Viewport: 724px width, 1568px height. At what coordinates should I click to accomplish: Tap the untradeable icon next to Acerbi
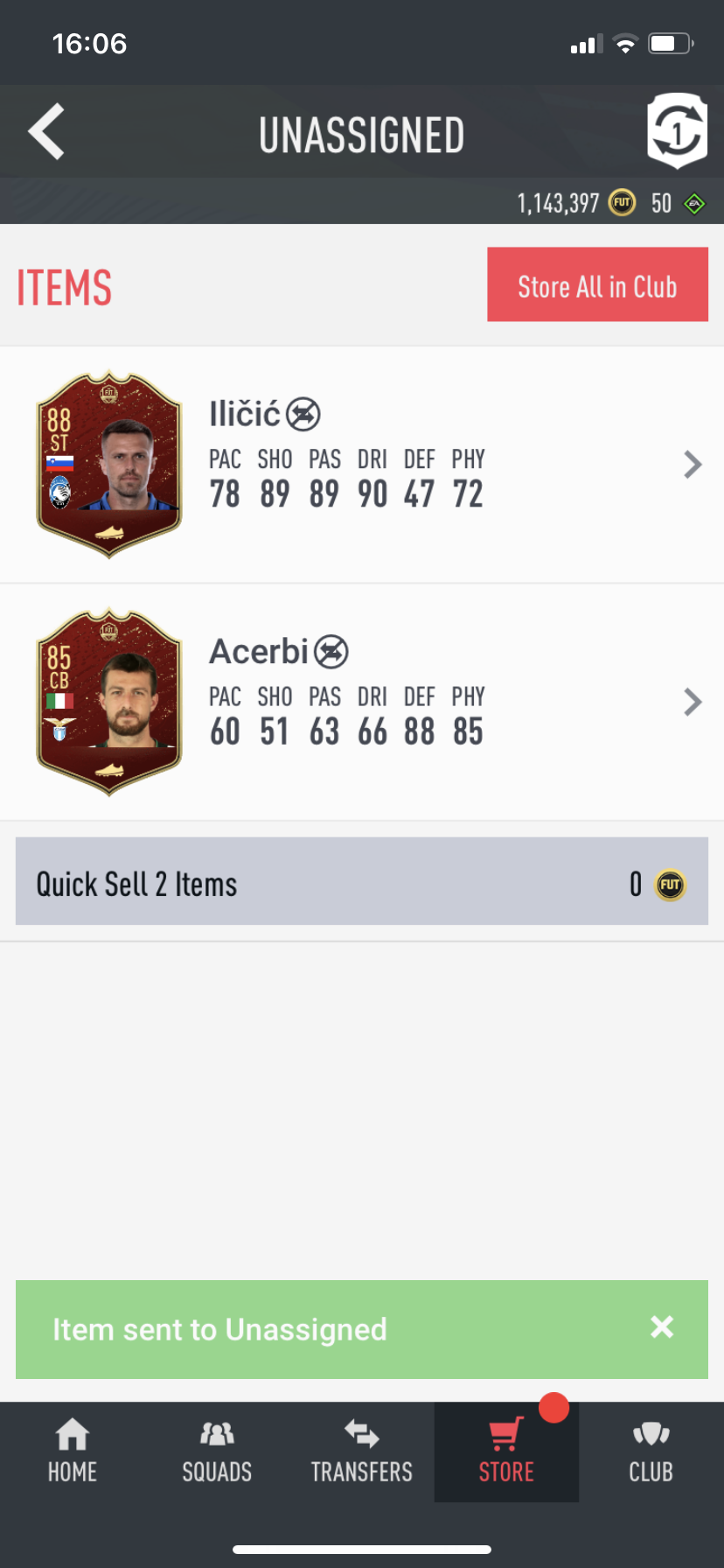point(331,651)
